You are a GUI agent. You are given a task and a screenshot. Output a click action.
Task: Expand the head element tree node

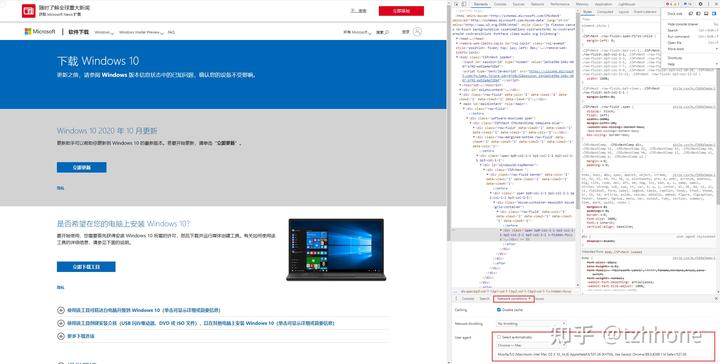pyautogui.click(x=457, y=39)
